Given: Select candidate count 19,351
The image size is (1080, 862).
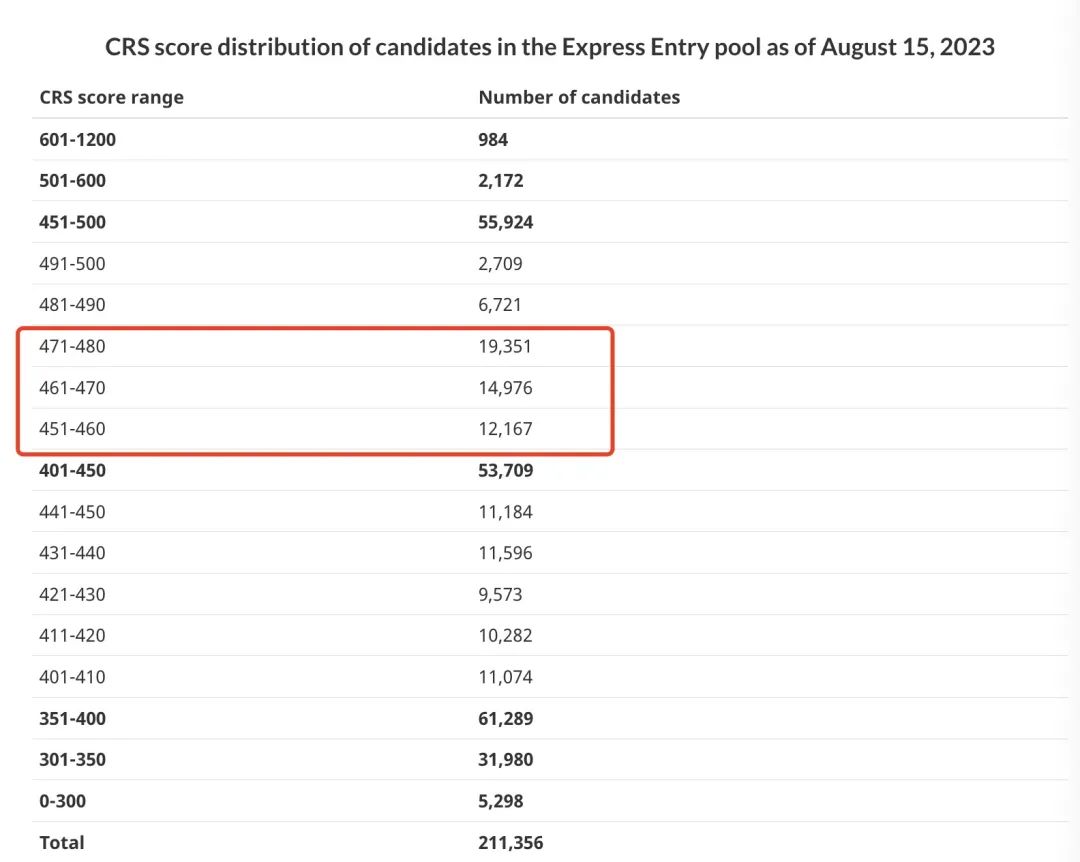Looking at the screenshot, I should coord(505,346).
